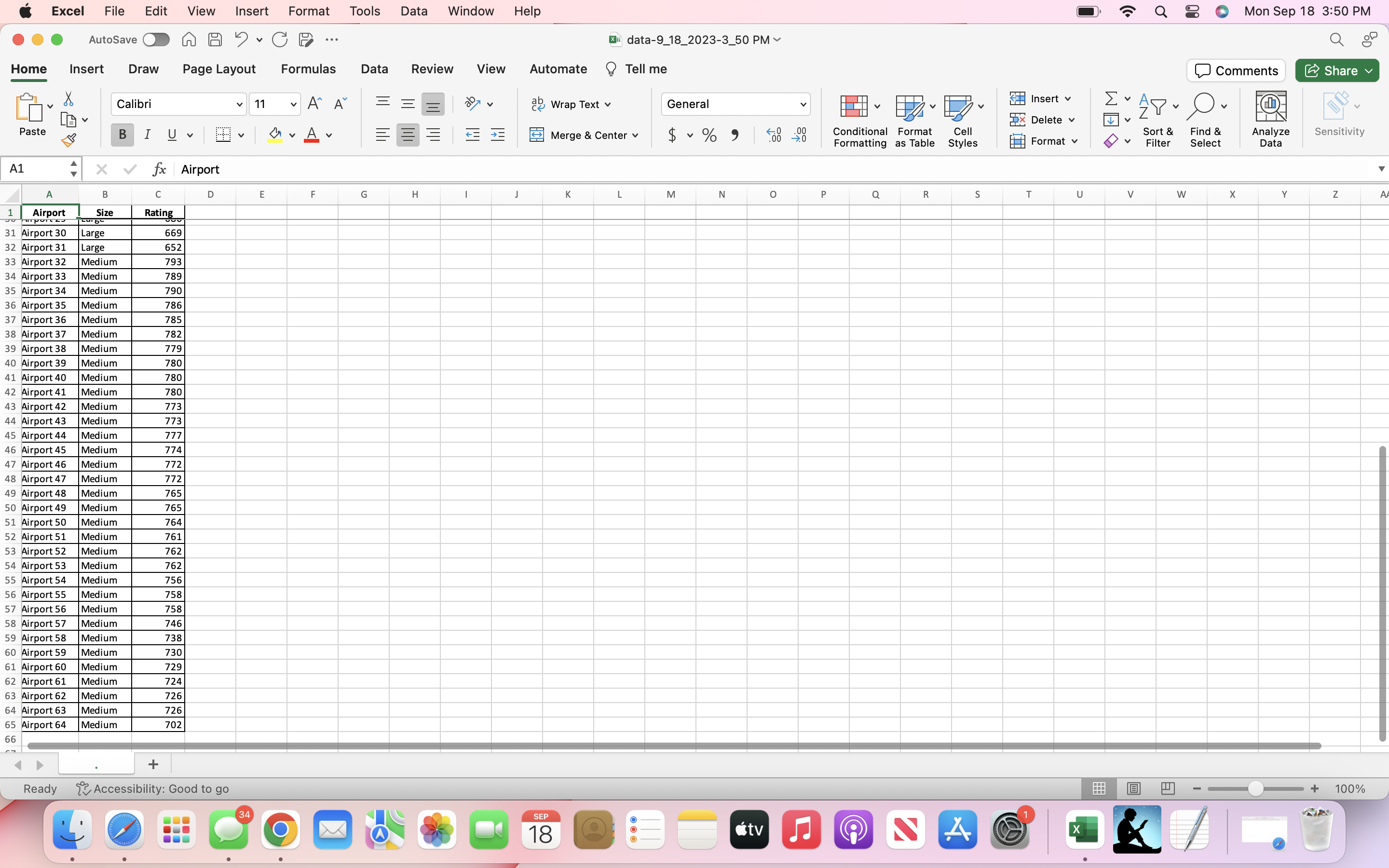Screen dimensions: 1389x868
Task: Click the zoom slider handle
Action: [1255, 788]
